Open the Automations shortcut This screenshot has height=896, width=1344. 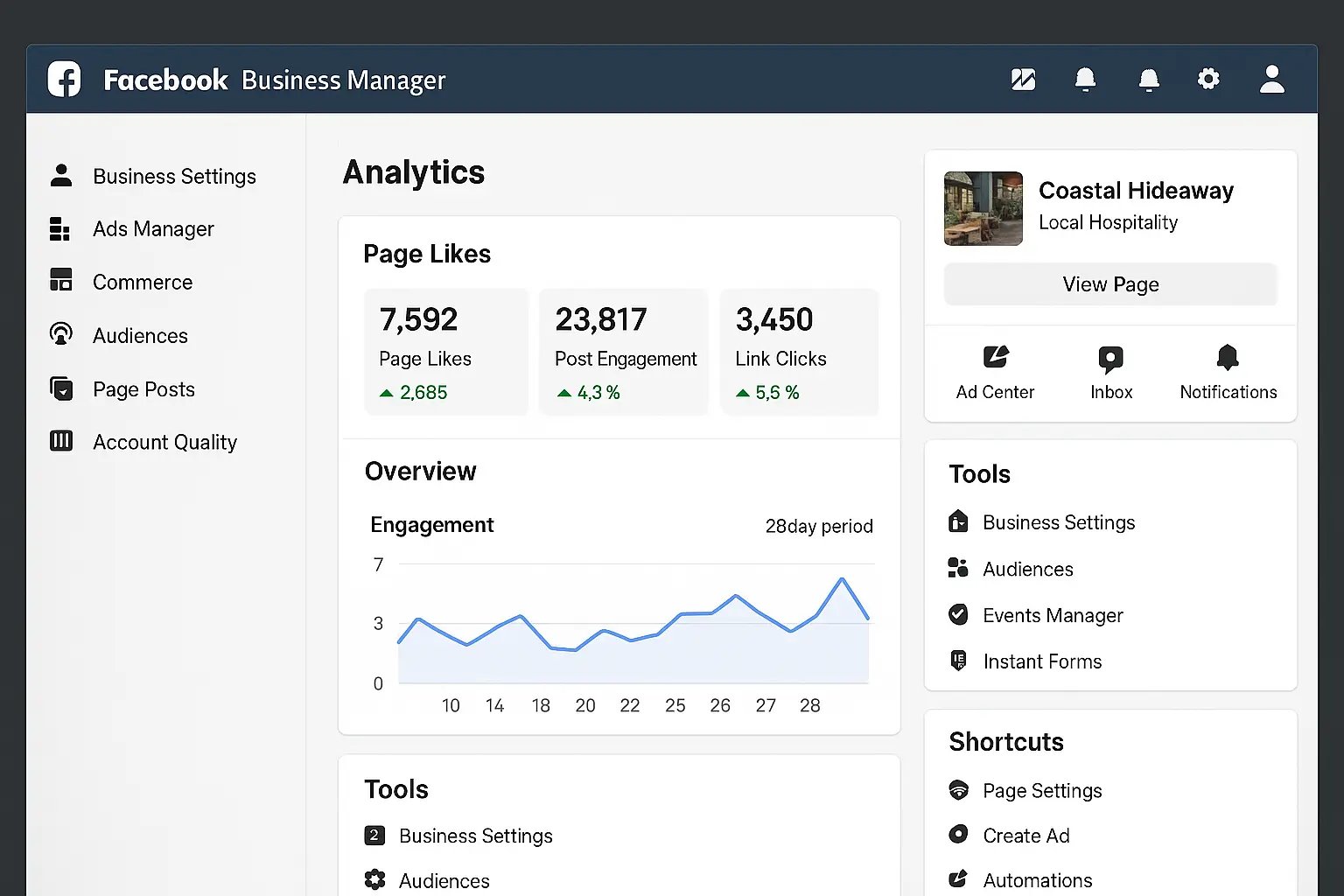click(x=1038, y=880)
